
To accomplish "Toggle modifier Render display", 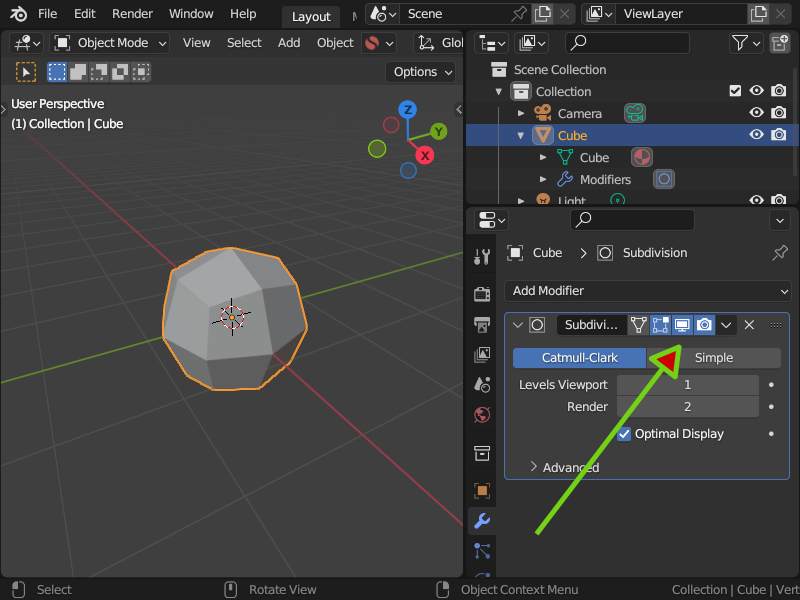I will tap(704, 325).
